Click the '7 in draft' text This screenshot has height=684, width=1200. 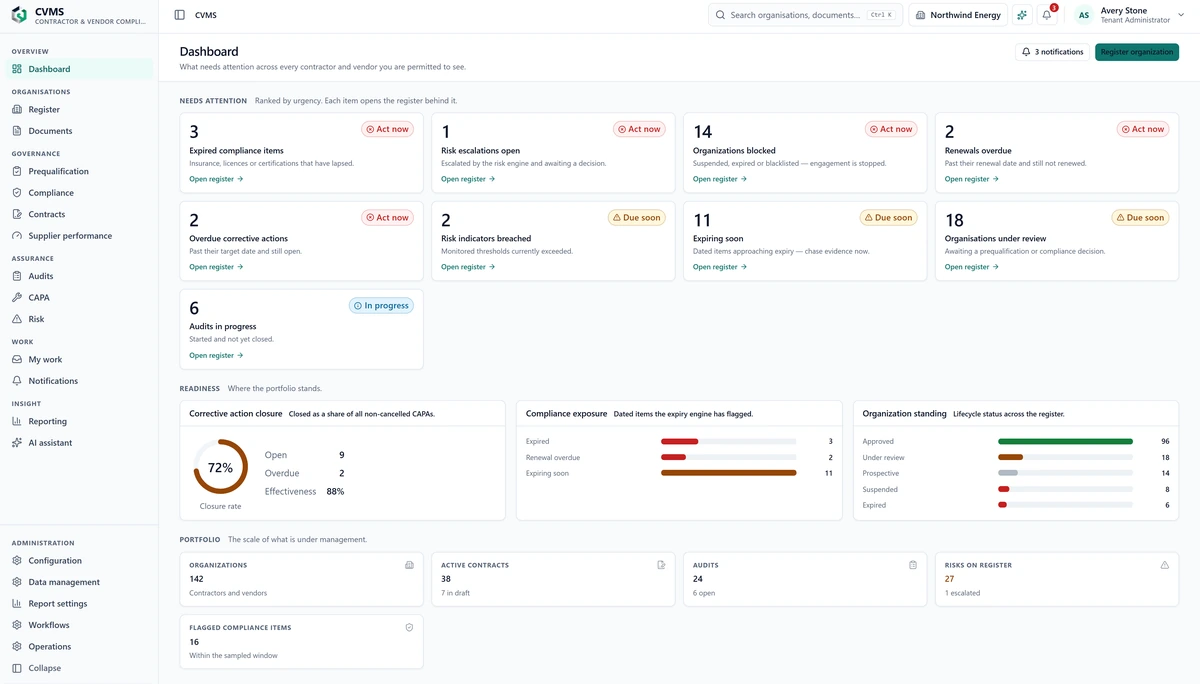pyautogui.click(x=456, y=593)
